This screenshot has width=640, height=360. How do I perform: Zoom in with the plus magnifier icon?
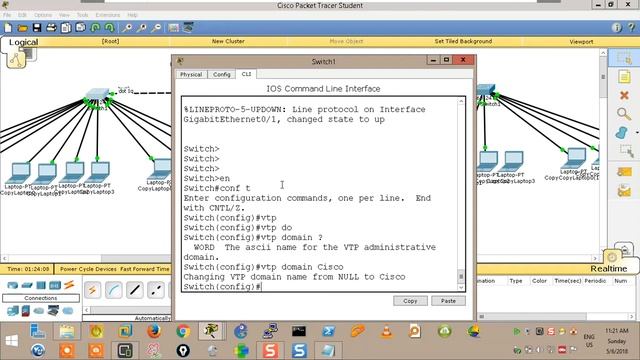click(x=127, y=28)
